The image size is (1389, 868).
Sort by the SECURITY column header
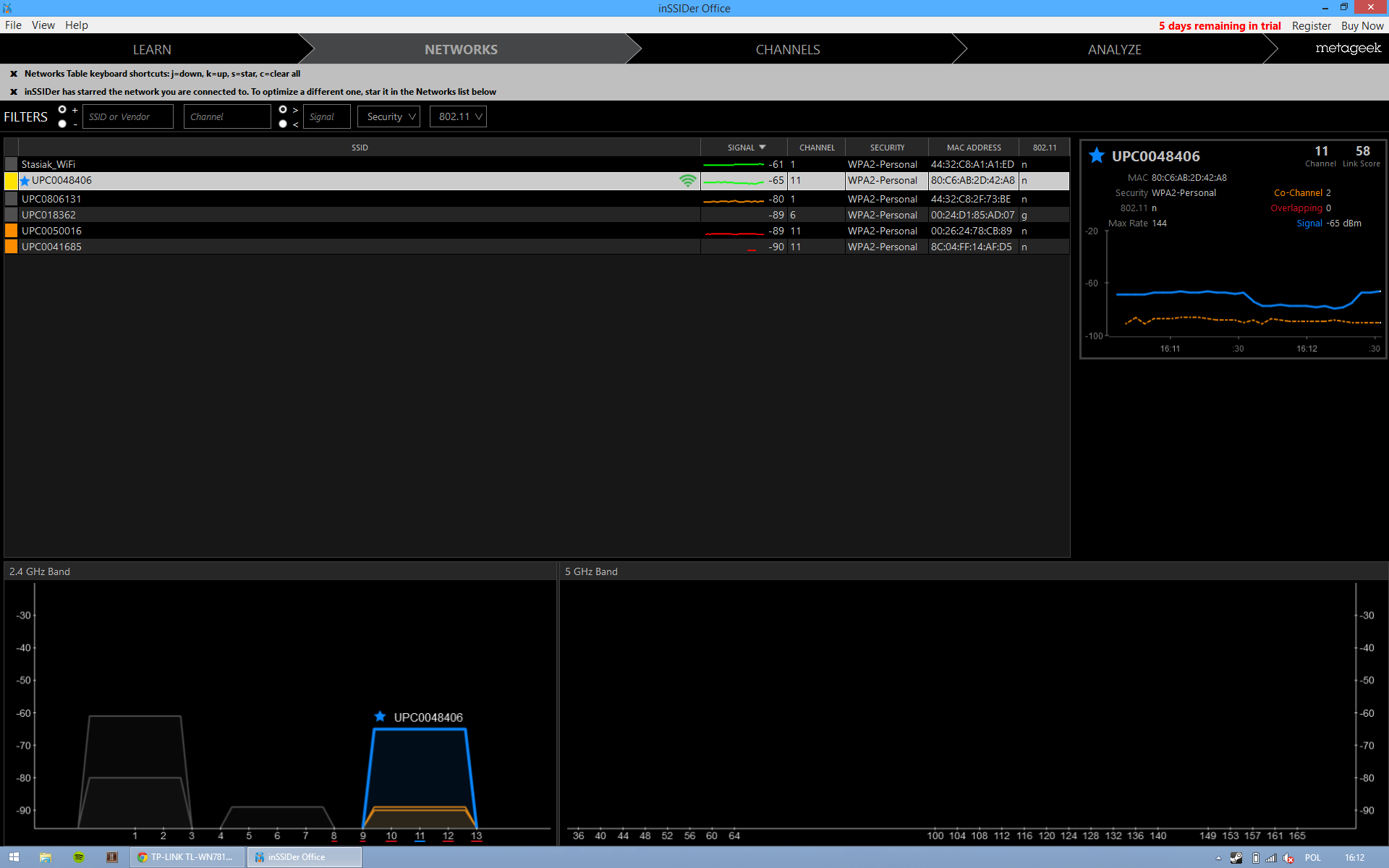tap(887, 148)
